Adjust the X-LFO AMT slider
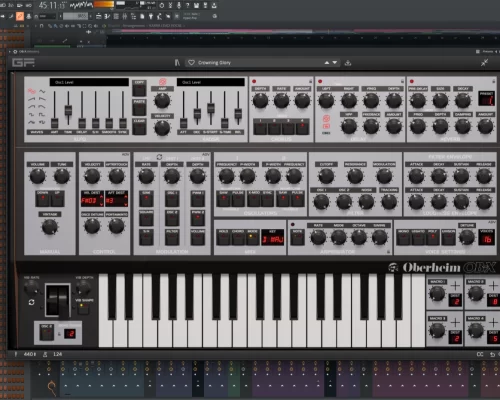 pos(55,123)
